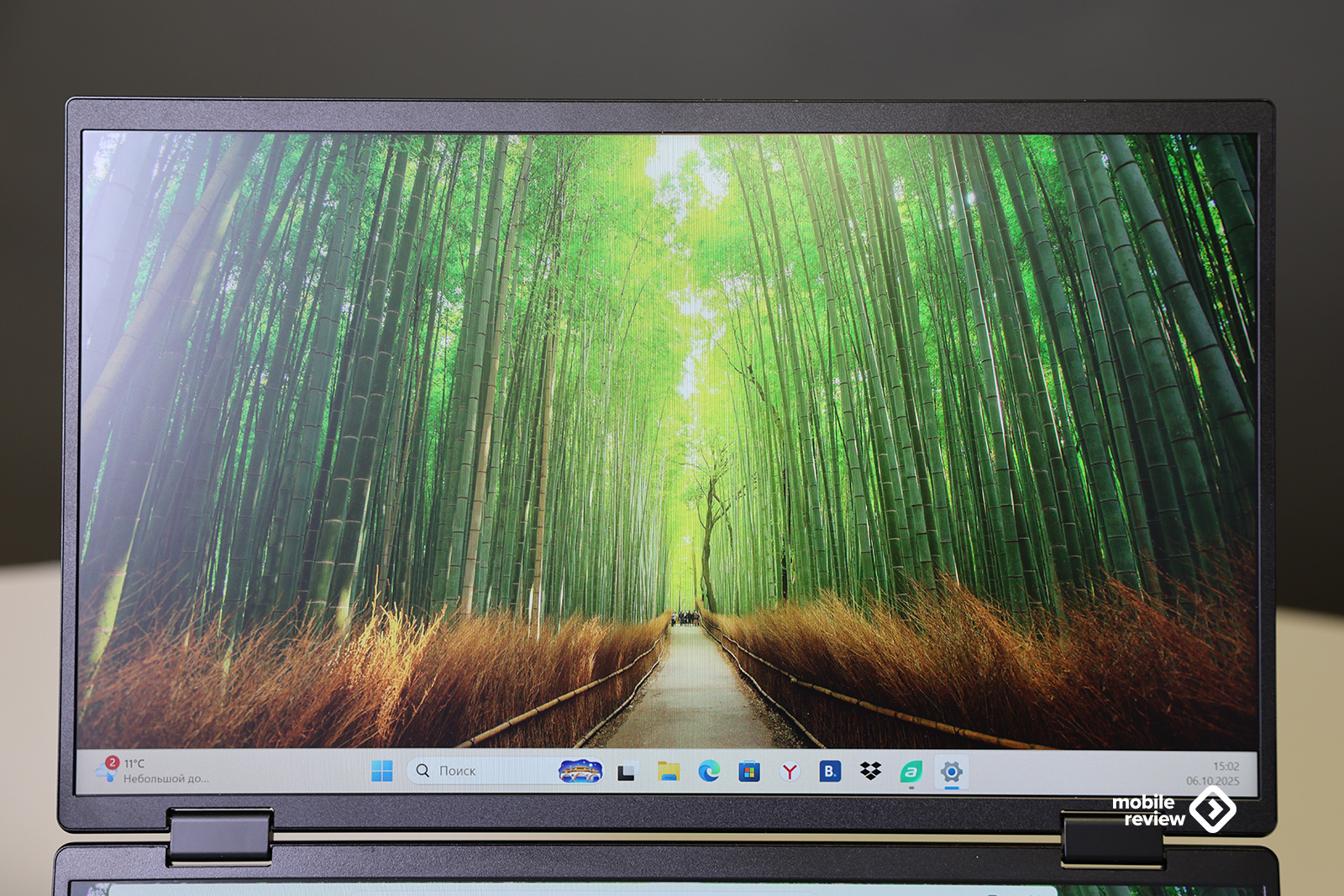Screen dimensions: 1344x896
Task: Click the 15:02 clock in the taskbar
Action: pyautogui.click(x=1226, y=766)
